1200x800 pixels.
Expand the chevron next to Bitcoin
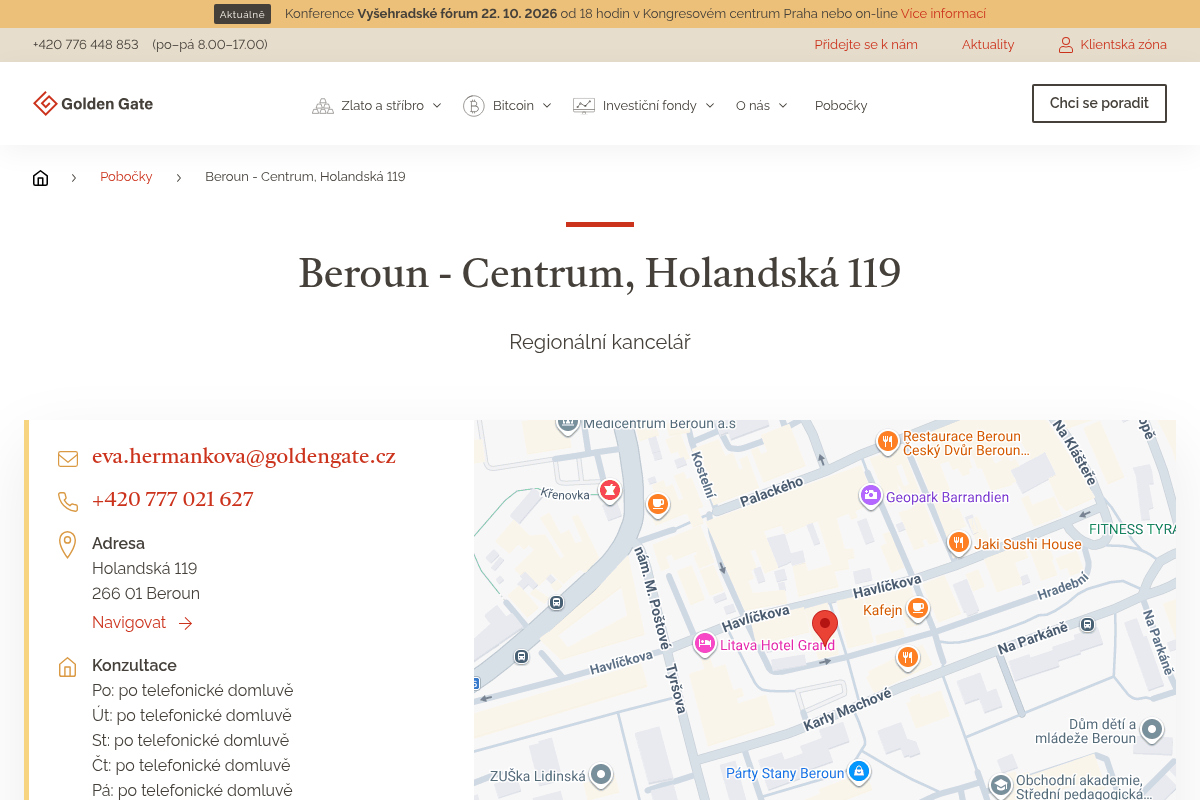click(x=547, y=105)
